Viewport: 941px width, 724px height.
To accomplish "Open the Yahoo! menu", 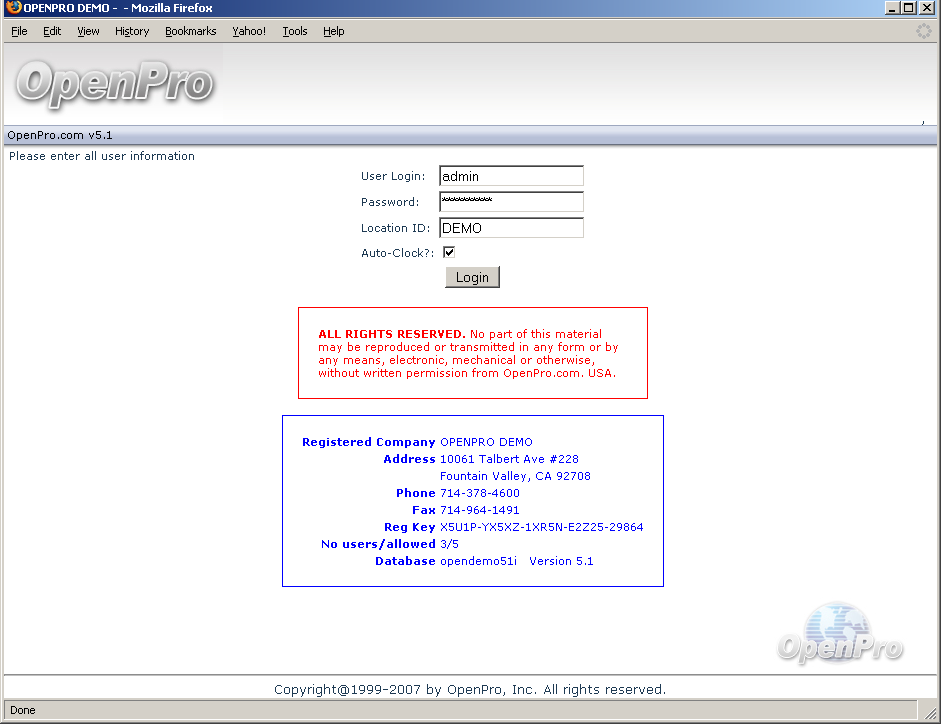I will tap(249, 31).
